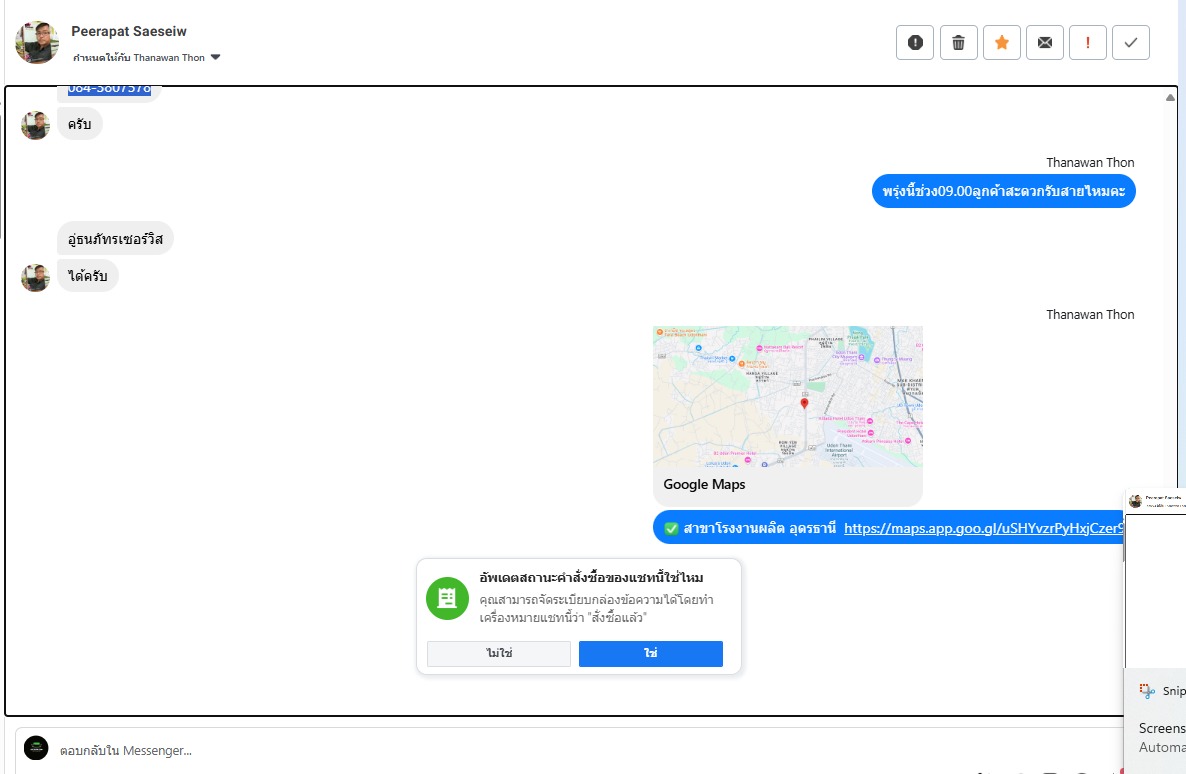1186x774 pixels.
Task: Open the Google Maps preview thumbnail
Action: coord(787,397)
